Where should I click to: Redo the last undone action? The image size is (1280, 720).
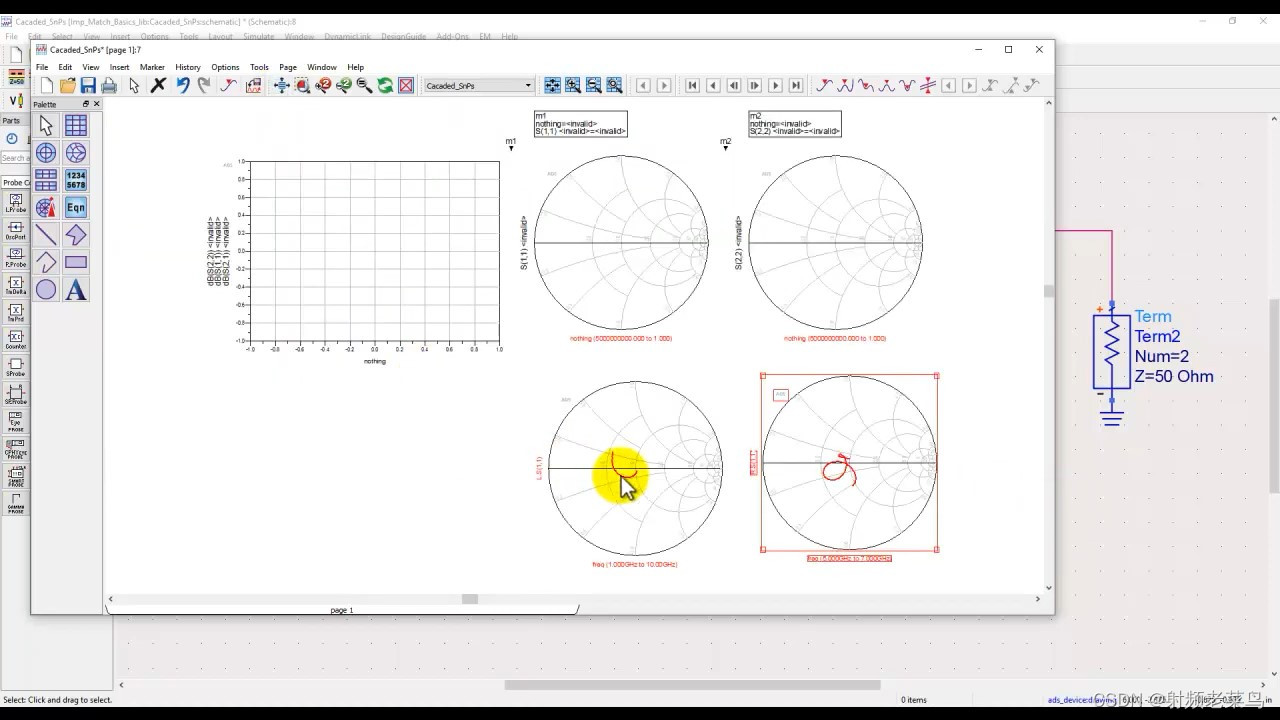coord(204,86)
